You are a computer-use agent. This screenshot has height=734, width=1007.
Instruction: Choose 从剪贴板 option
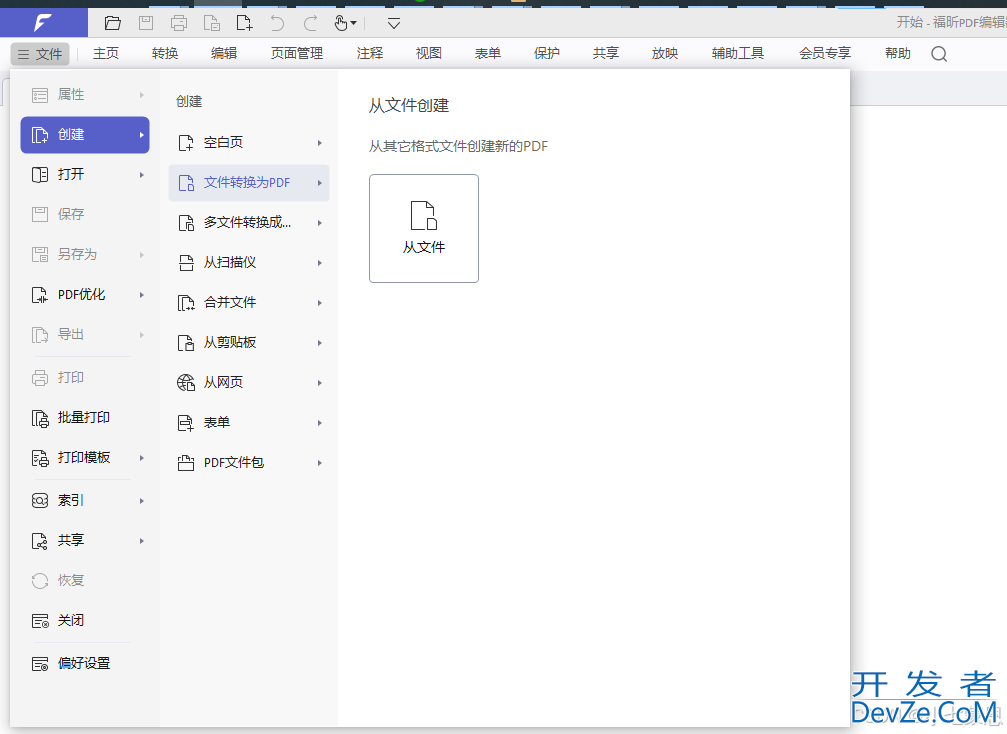click(249, 343)
